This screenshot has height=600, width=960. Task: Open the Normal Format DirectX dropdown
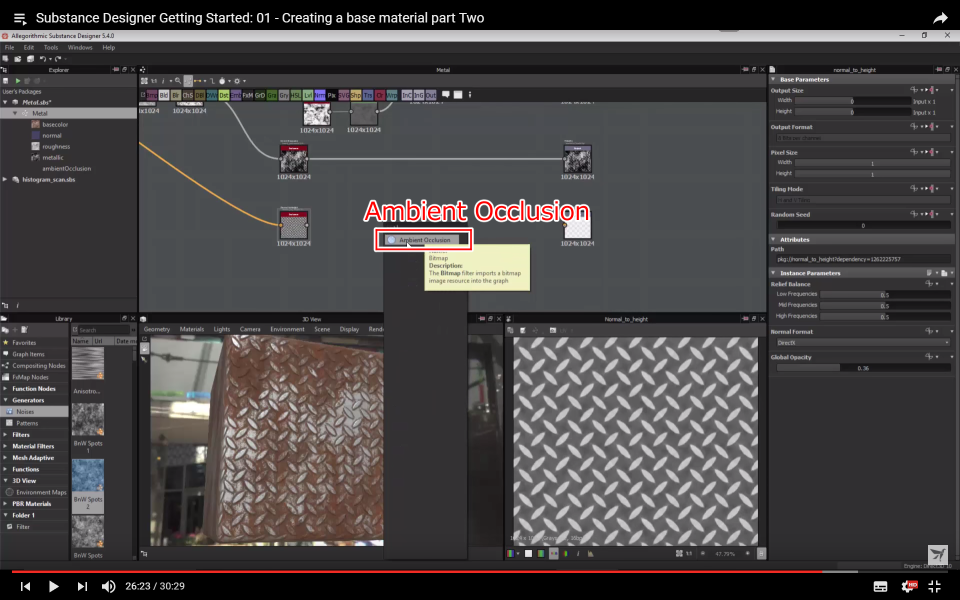pyautogui.click(x=863, y=343)
